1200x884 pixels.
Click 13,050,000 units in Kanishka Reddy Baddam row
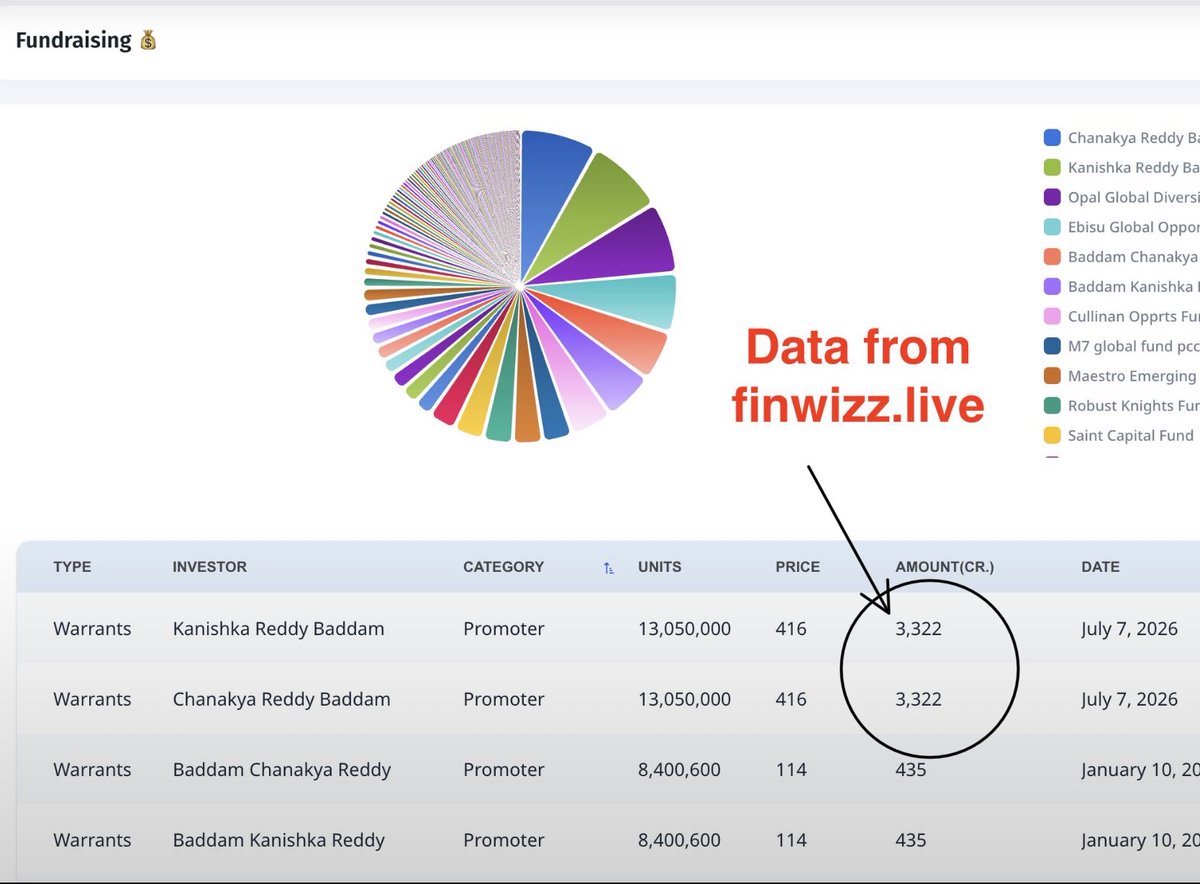(684, 629)
